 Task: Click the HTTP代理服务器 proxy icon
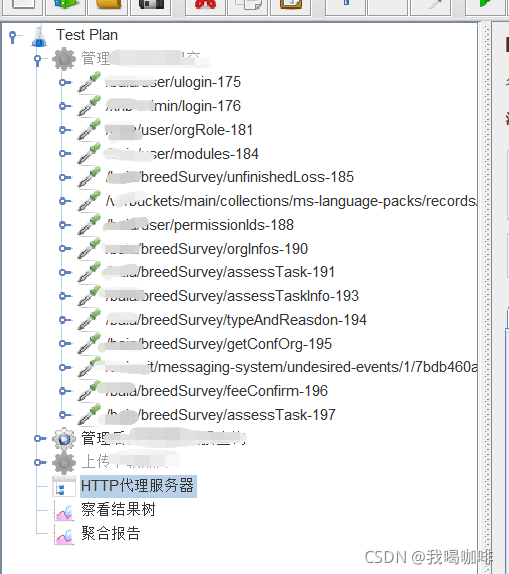click(x=64, y=486)
